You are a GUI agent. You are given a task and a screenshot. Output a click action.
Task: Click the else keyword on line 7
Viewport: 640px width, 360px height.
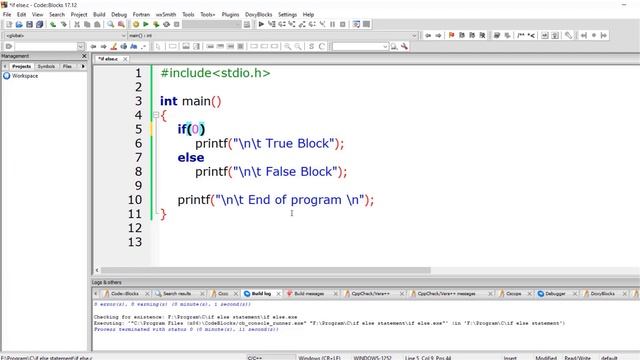click(191, 158)
